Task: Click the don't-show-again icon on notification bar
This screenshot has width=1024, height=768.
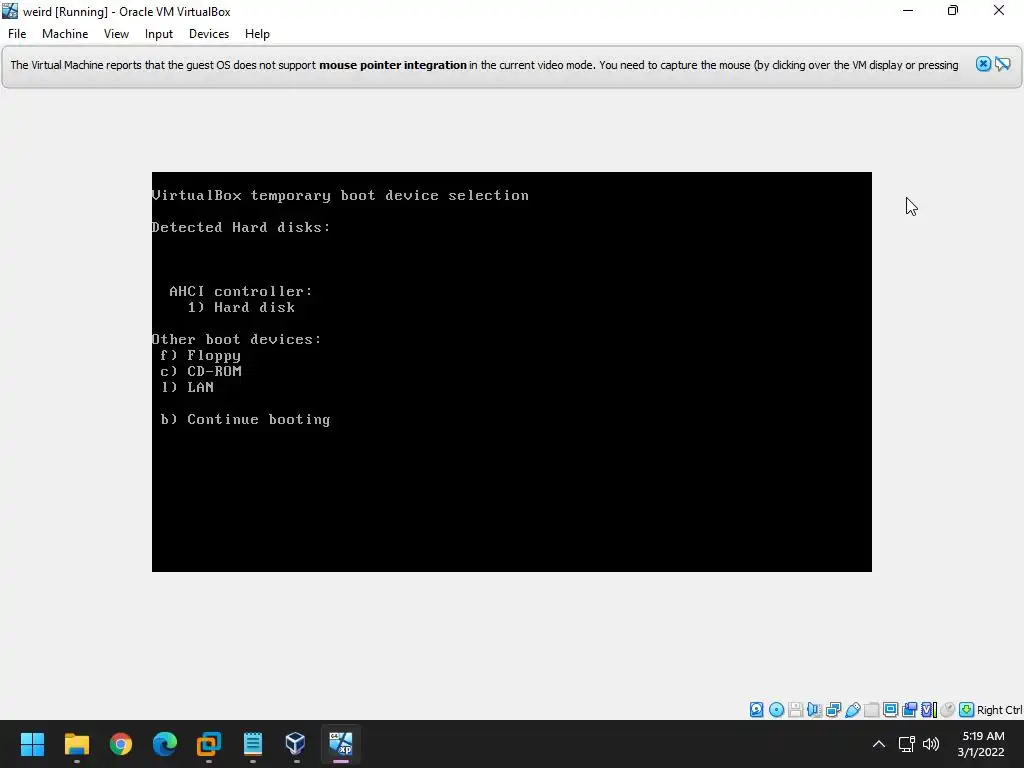Action: tap(1002, 64)
